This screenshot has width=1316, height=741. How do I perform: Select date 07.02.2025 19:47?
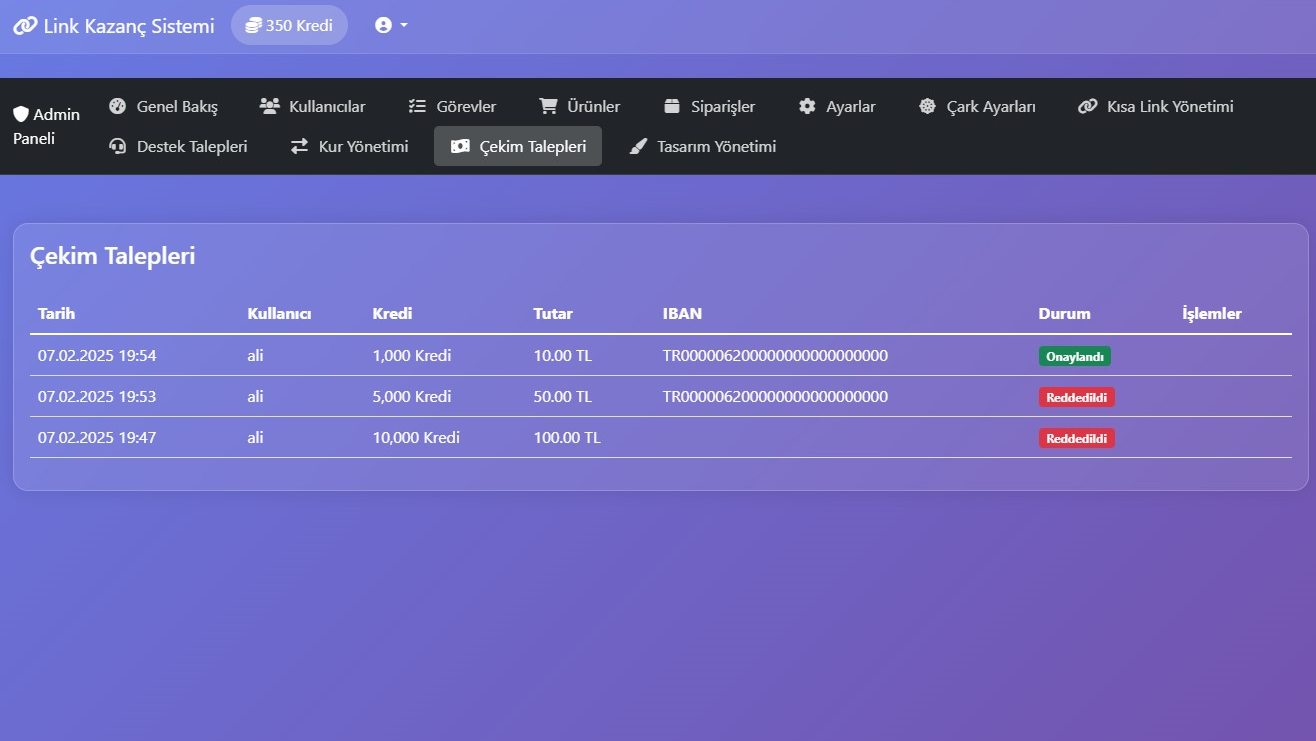click(97, 437)
